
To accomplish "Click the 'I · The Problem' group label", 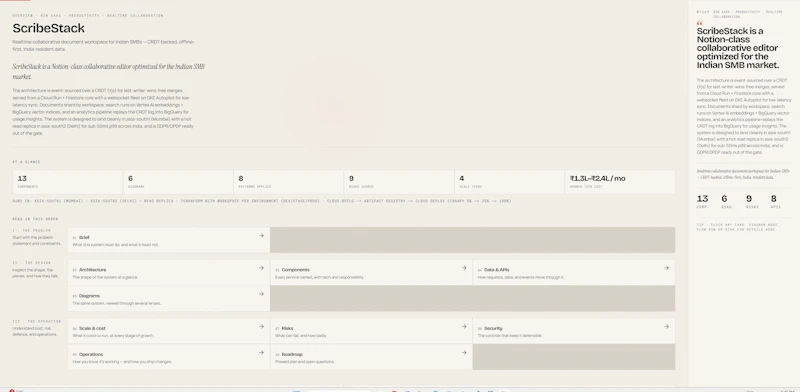I will pos(32,231).
